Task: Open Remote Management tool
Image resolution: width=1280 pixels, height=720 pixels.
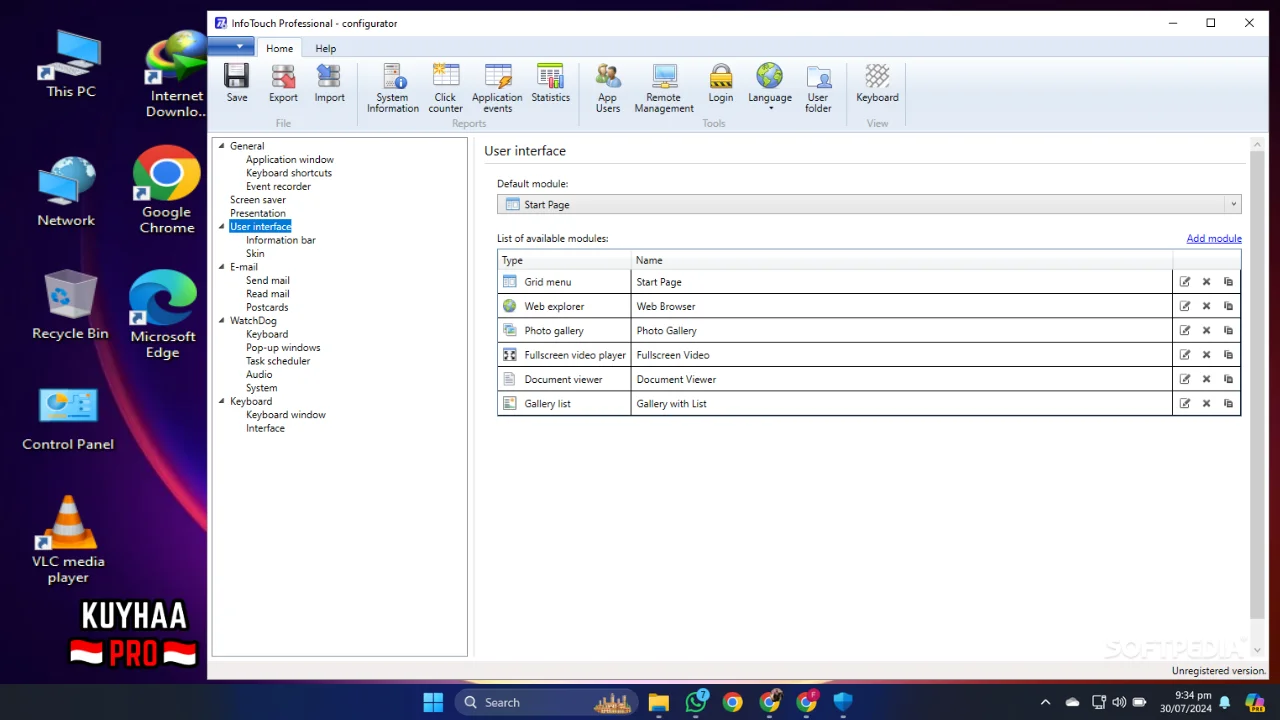Action: tap(664, 88)
